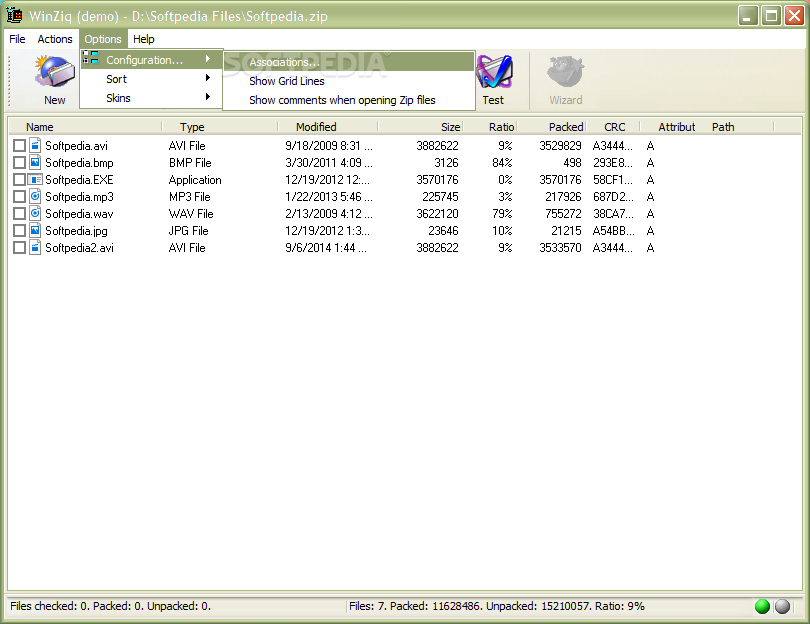Image resolution: width=810 pixels, height=624 pixels.
Task: Select Show comments when opening Zip files
Action: (349, 100)
